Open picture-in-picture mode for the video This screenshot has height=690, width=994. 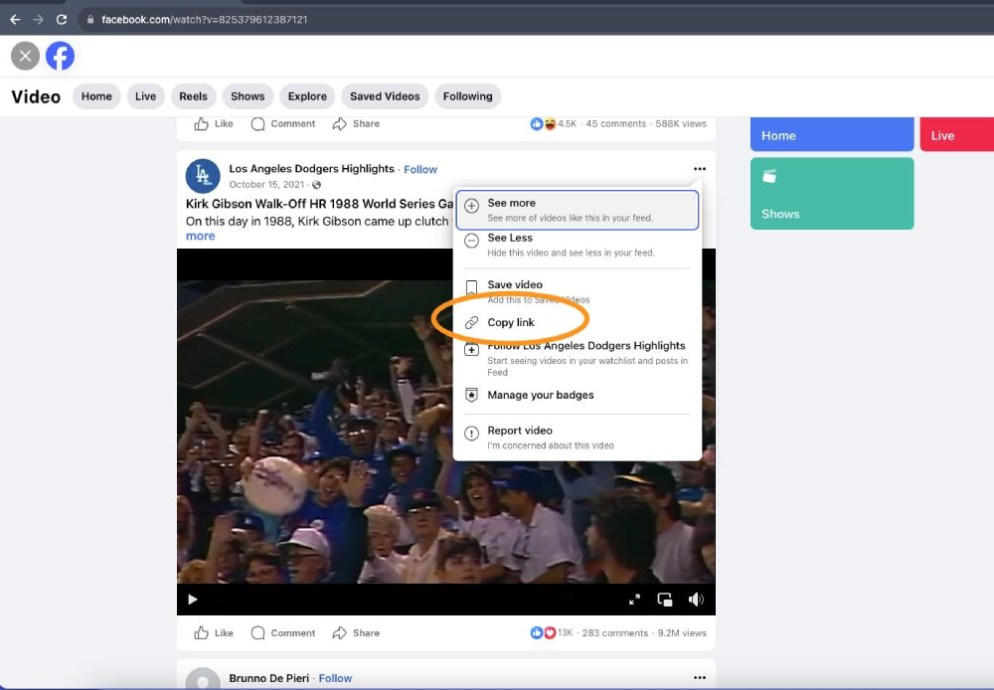click(664, 598)
